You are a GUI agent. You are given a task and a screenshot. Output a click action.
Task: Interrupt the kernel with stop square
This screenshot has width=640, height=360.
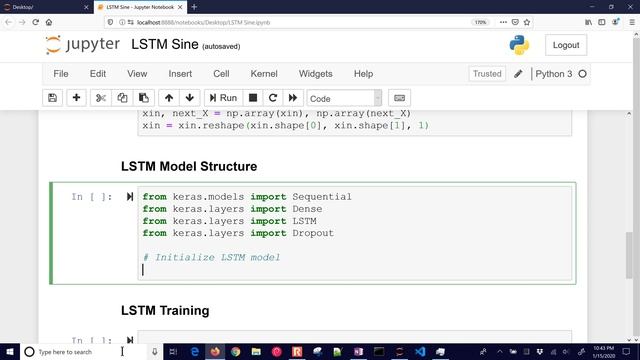pos(253,98)
